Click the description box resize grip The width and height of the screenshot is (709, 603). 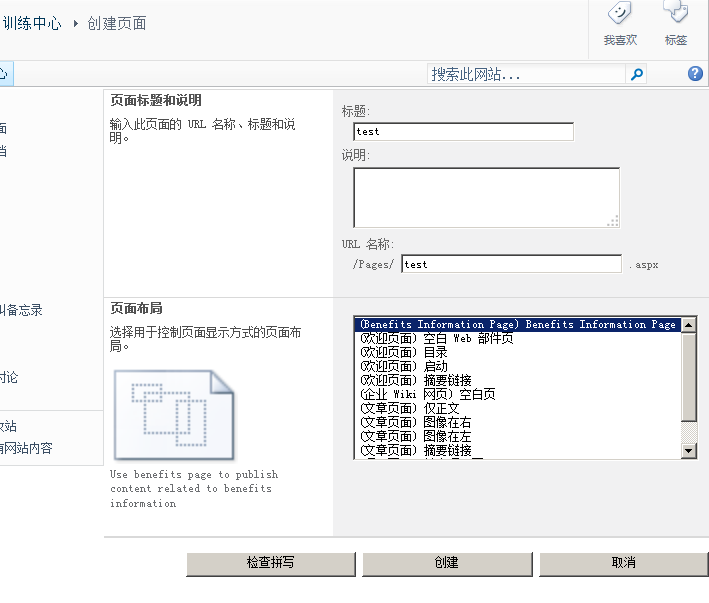pyautogui.click(x=613, y=221)
